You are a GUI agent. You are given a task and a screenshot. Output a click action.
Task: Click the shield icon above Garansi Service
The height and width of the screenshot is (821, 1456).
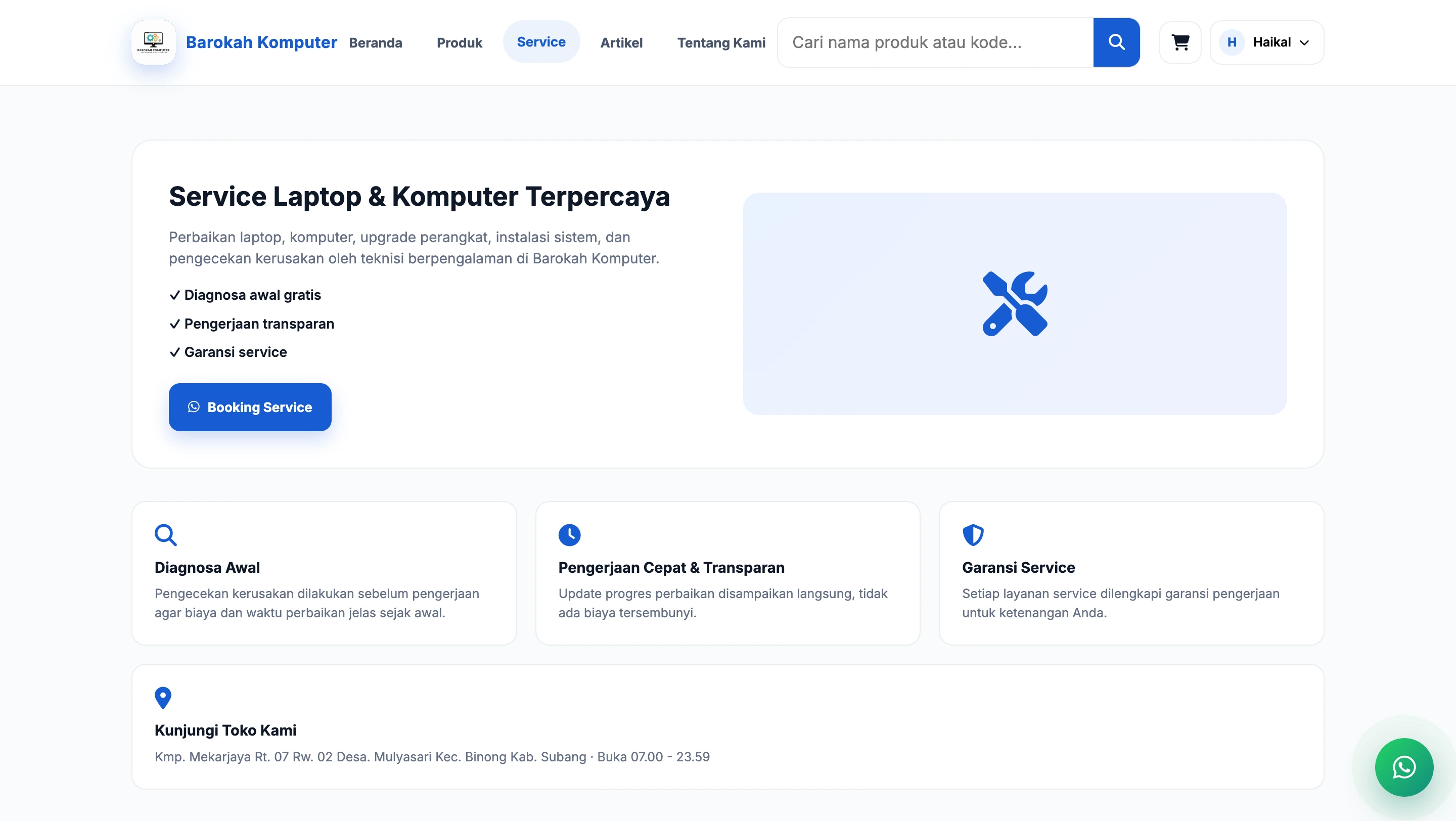pos(973,534)
